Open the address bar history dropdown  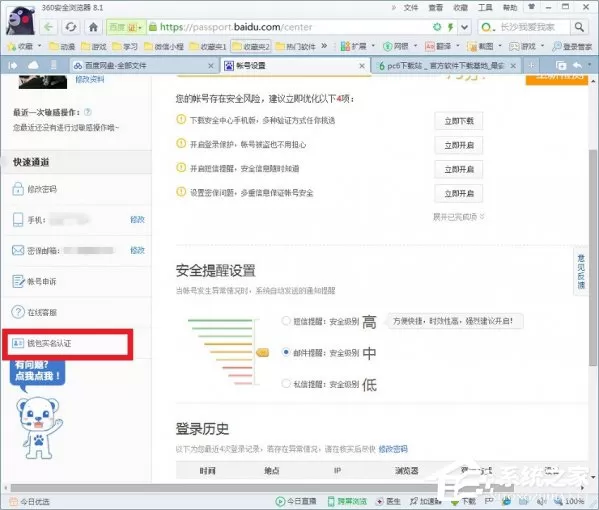tap(464, 27)
